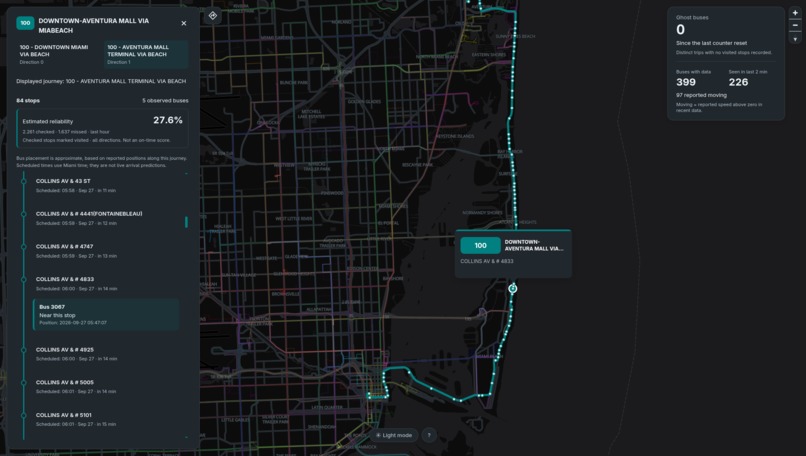Zoom out with the minus button
The width and height of the screenshot is (806, 456).
tap(795, 25)
